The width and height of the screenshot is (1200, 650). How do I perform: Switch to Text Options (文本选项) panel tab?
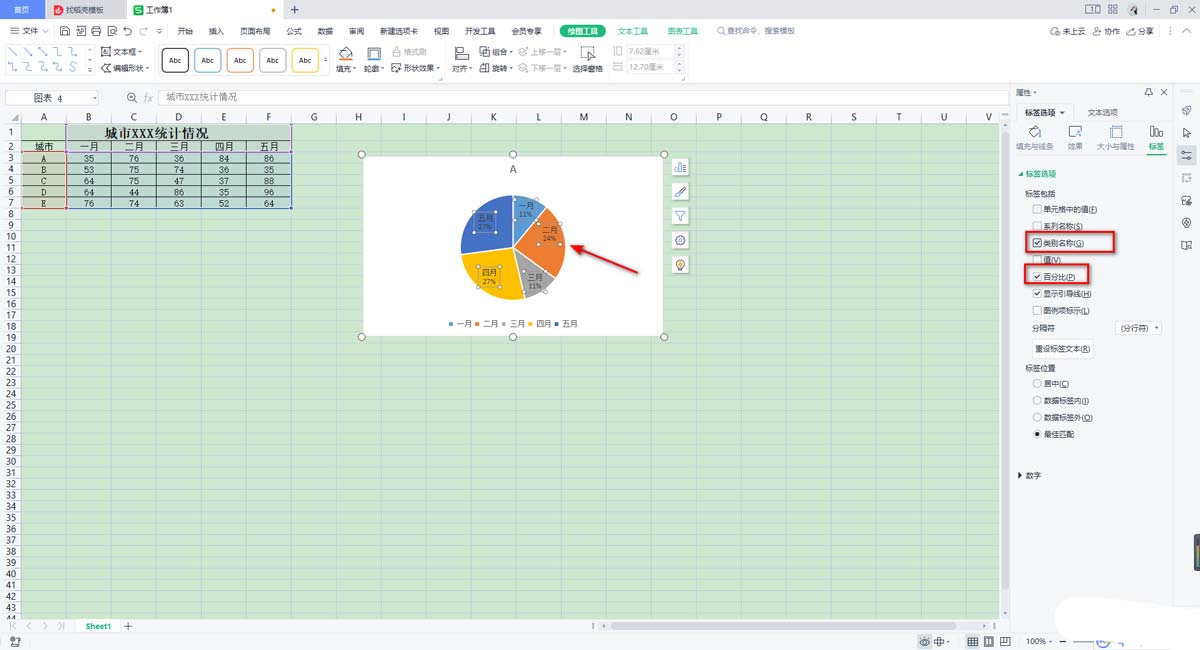[x=1103, y=112]
